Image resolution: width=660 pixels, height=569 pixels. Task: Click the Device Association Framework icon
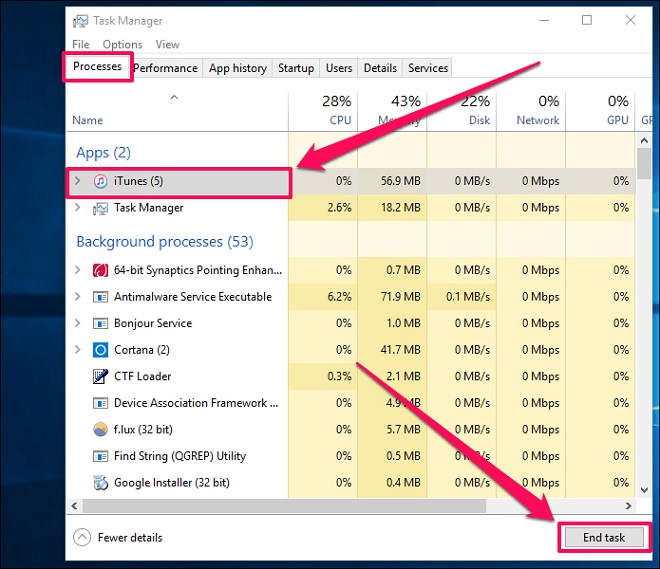pos(100,403)
